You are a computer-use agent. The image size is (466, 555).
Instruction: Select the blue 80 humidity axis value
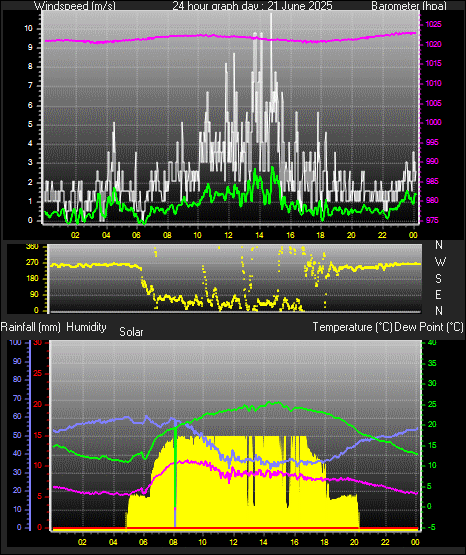(17, 379)
